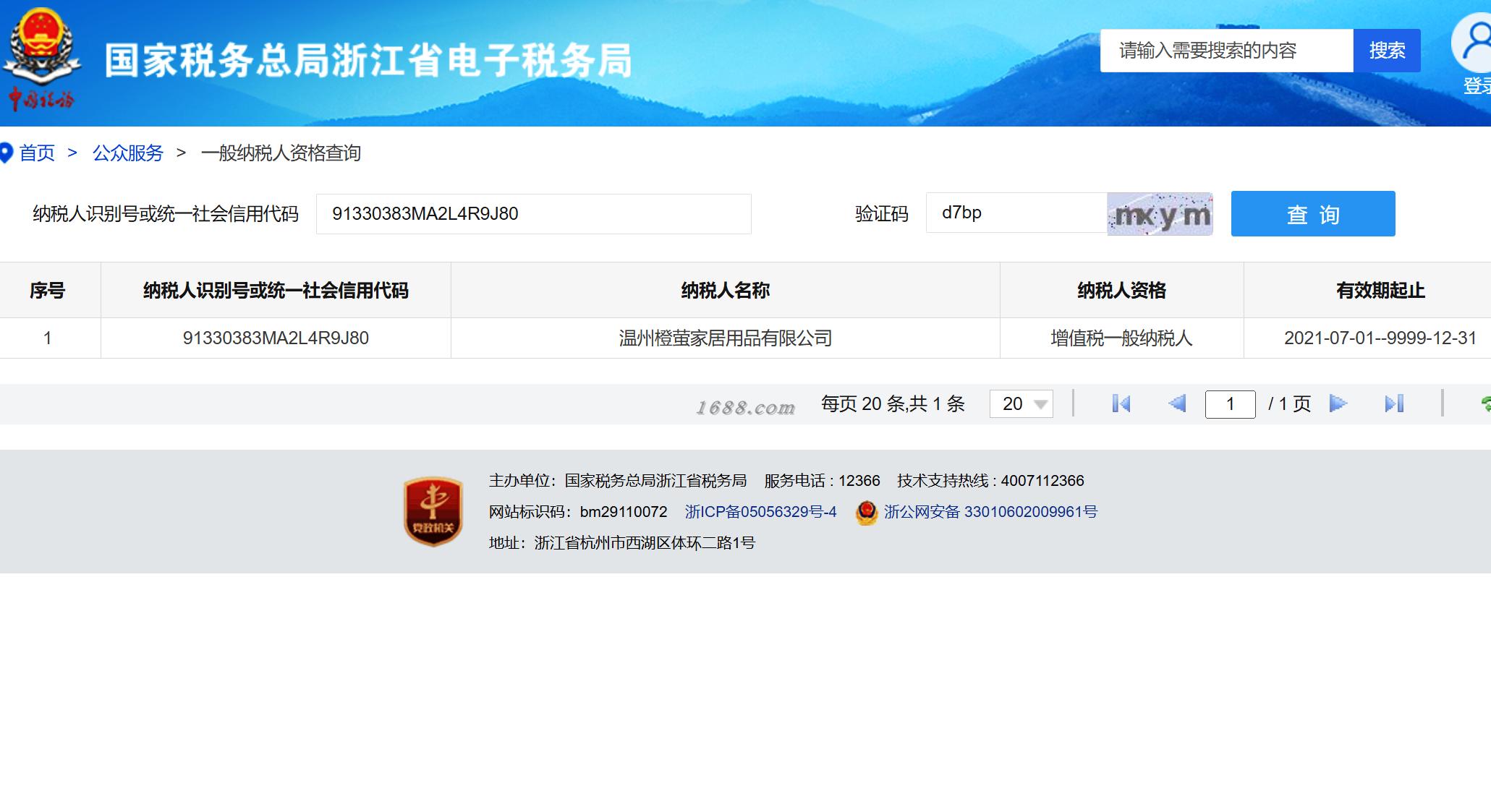Open the 20 per-page dropdown
Image resolution: width=1491 pixels, height=812 pixels.
tap(1021, 403)
